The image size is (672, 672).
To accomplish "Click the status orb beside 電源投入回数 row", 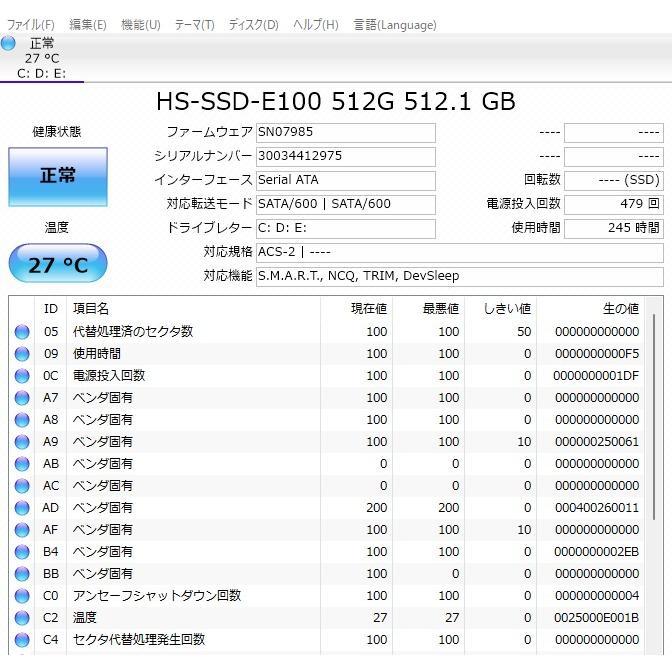I will coord(22,376).
